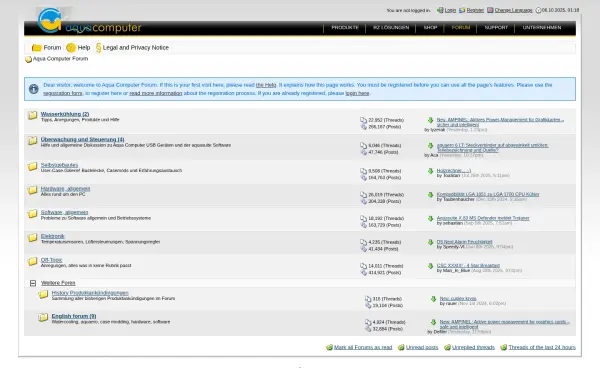Click the Change Language flag icon
This screenshot has height=375, width=600.
pos(490,10)
